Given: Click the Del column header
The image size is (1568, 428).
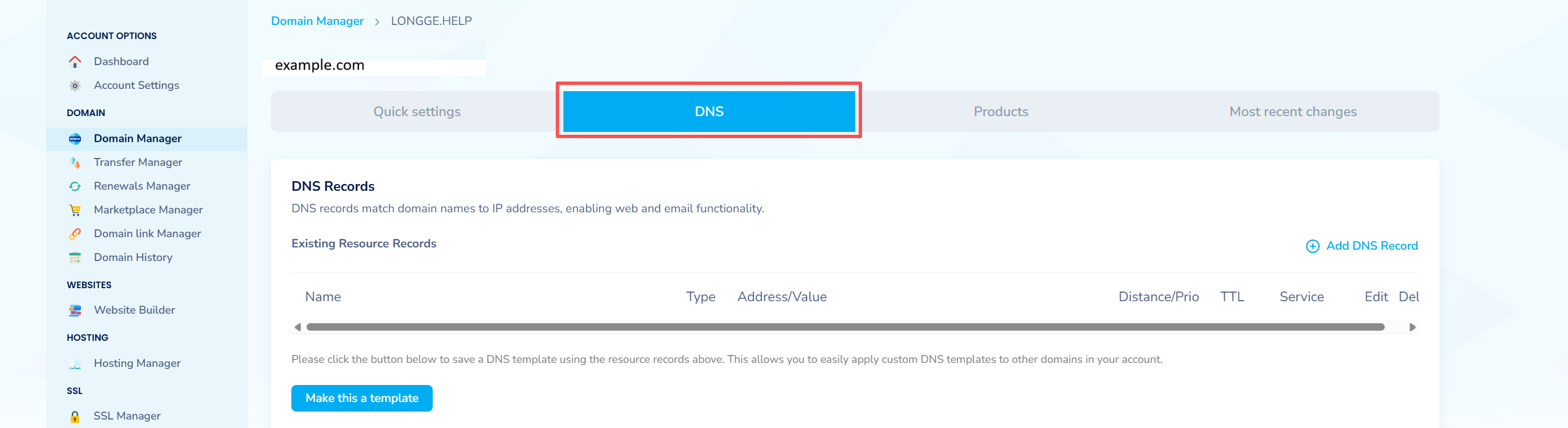Looking at the screenshot, I should pos(1408,297).
